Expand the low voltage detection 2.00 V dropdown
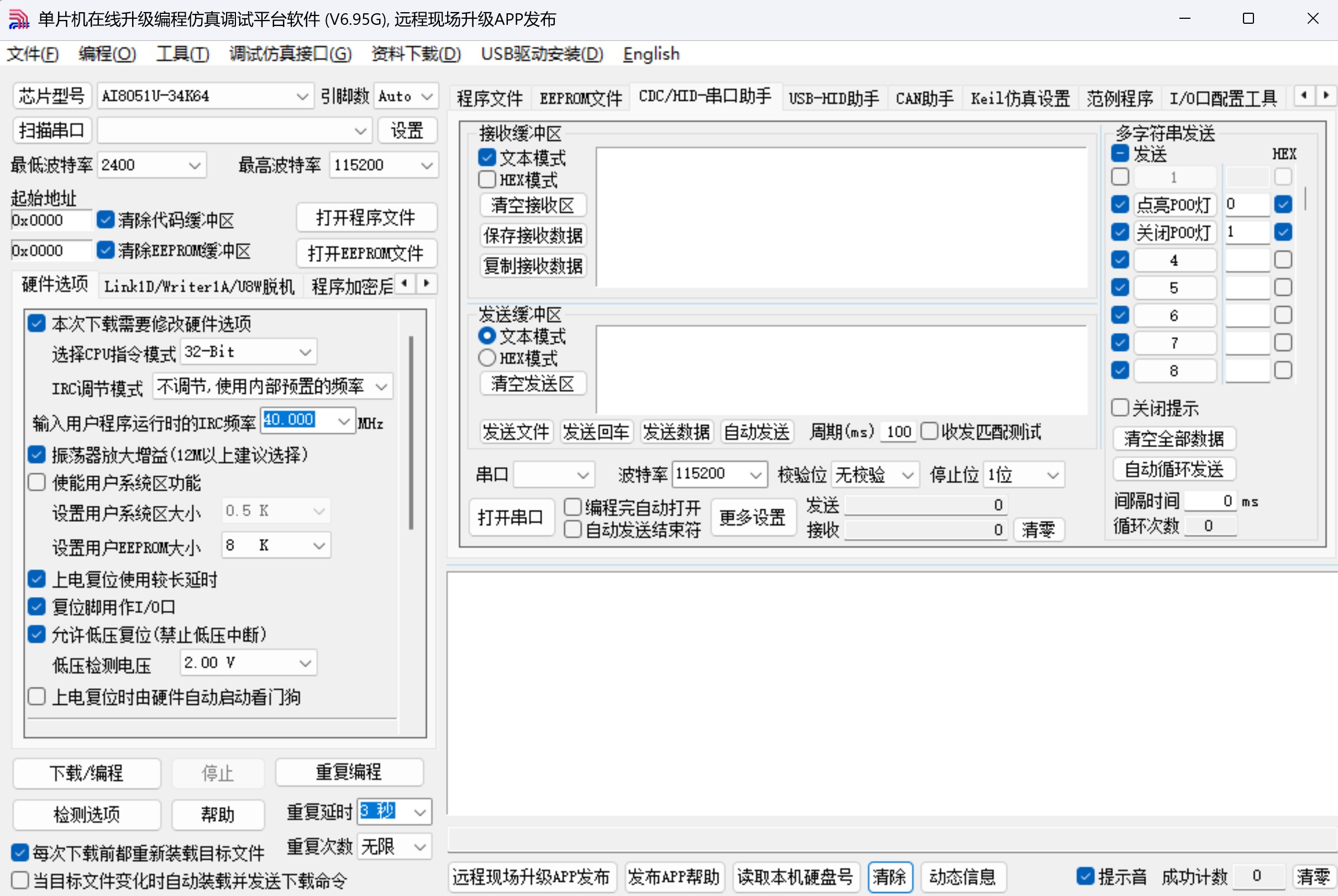The width and height of the screenshot is (1338, 896). [305, 663]
